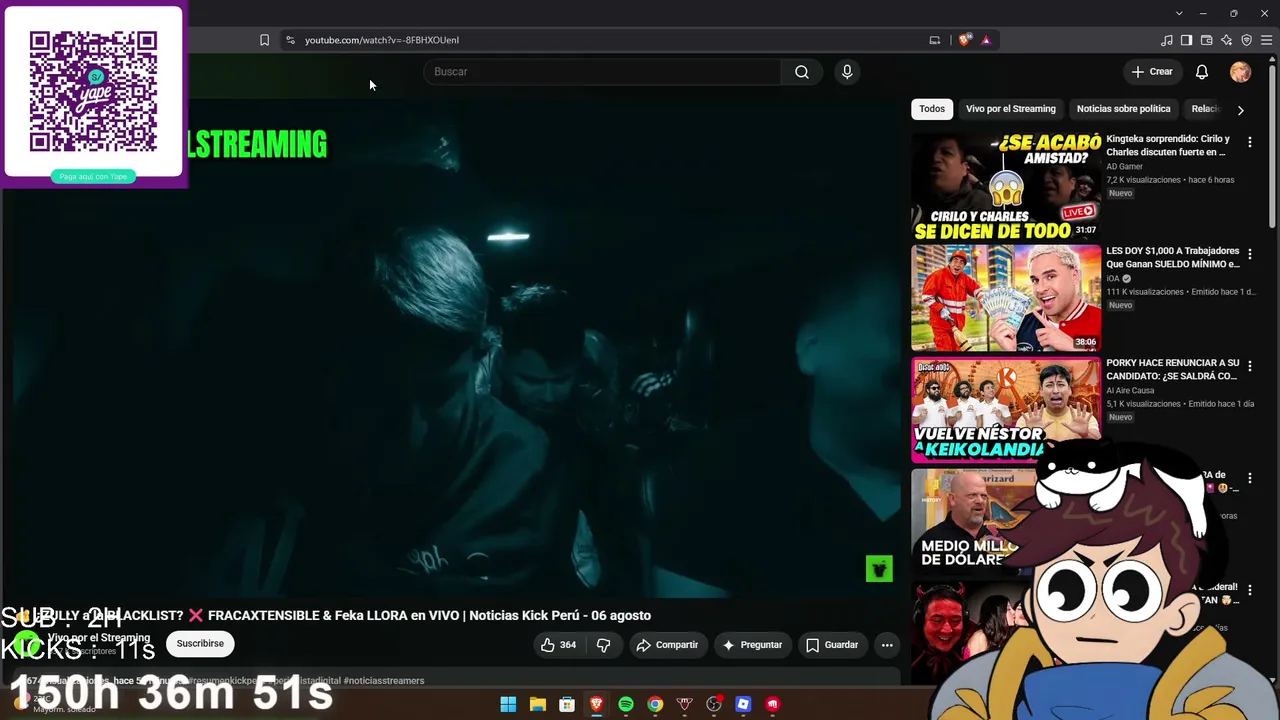Click the Compartir share button
Screen dimensions: 1280x720
coord(667,645)
